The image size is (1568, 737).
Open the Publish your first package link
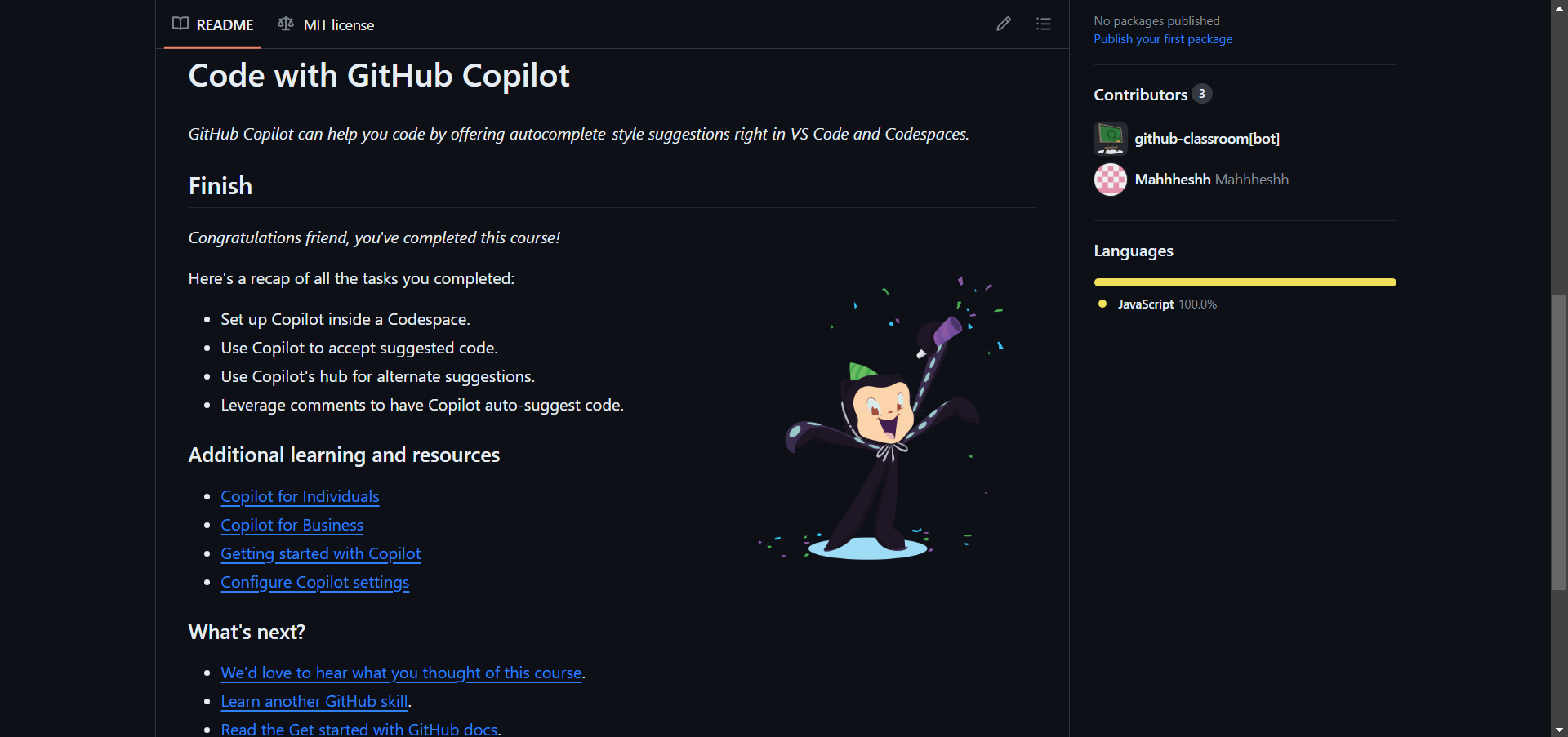click(1163, 38)
